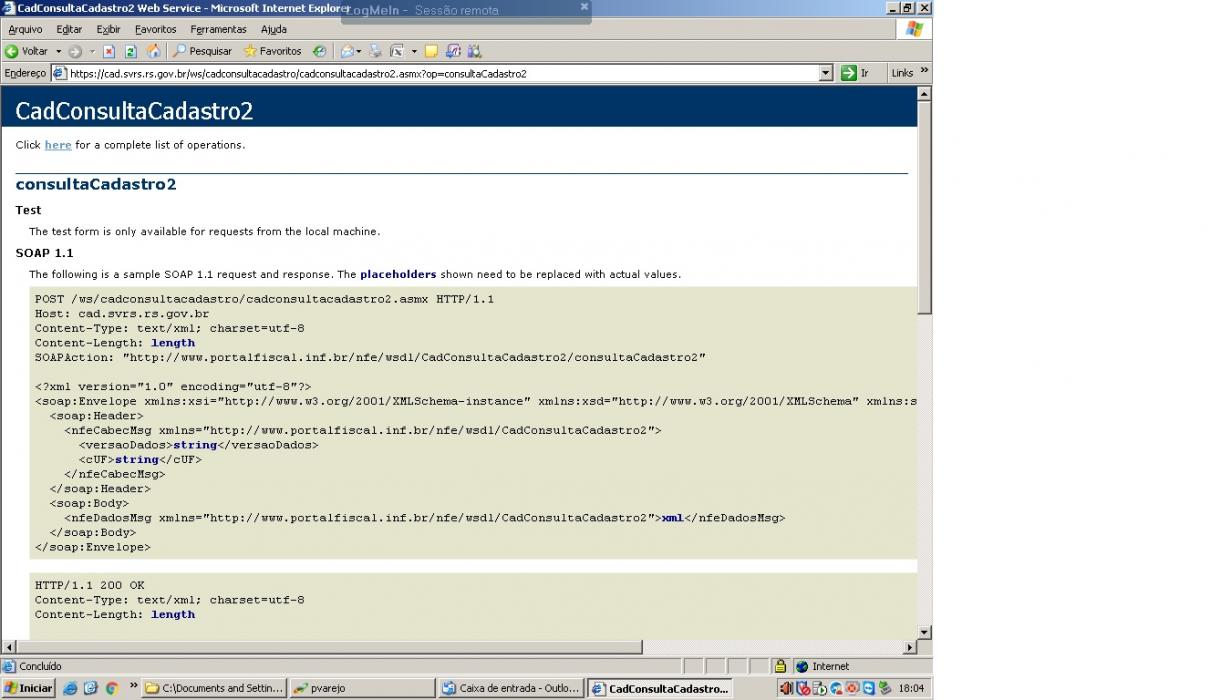Switch to Caixa de entrada Outlook window
1221x700 pixels.
click(x=510, y=688)
